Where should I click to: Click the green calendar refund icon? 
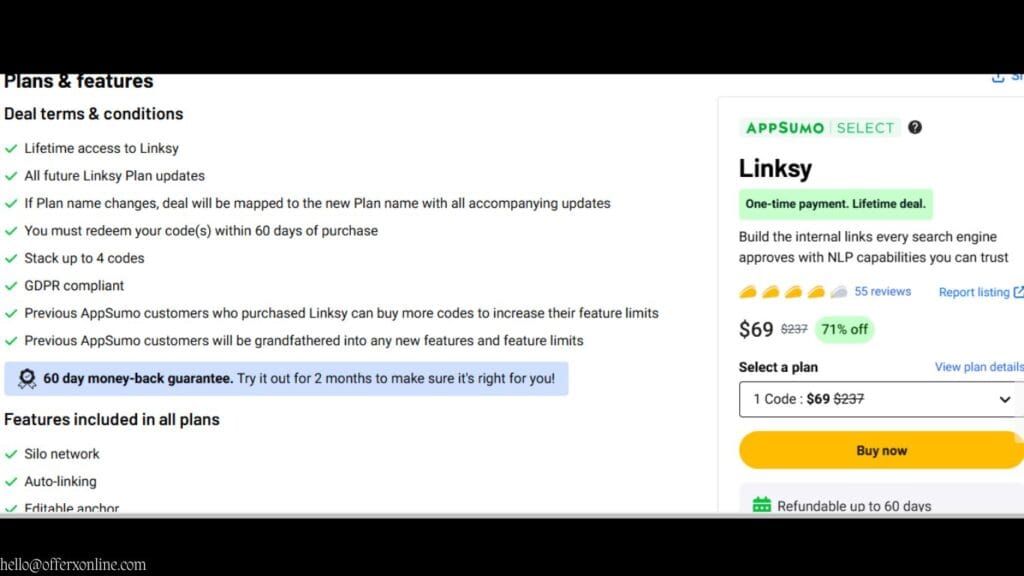[764, 505]
